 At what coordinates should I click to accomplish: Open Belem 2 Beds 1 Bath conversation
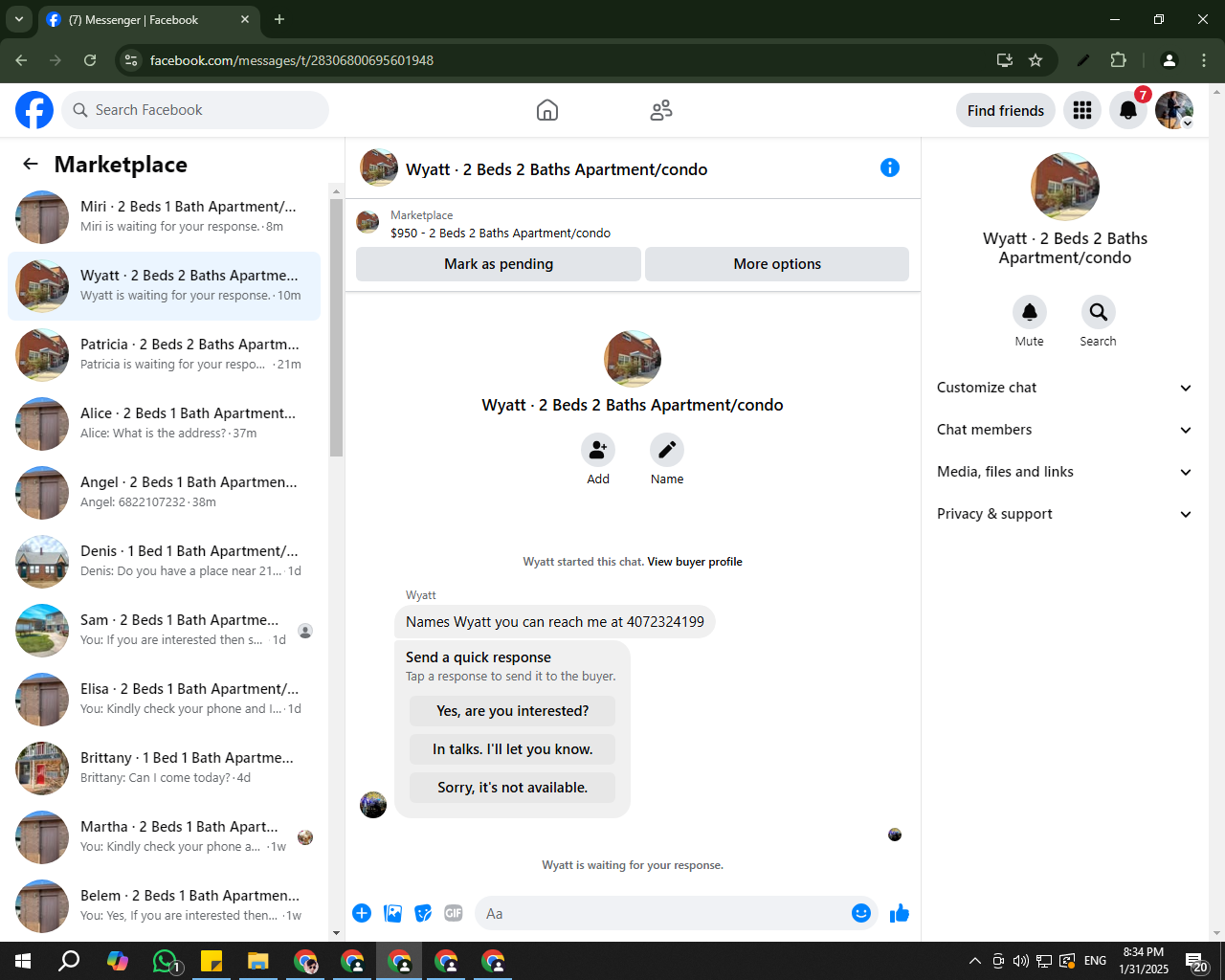pyautogui.click(x=165, y=906)
